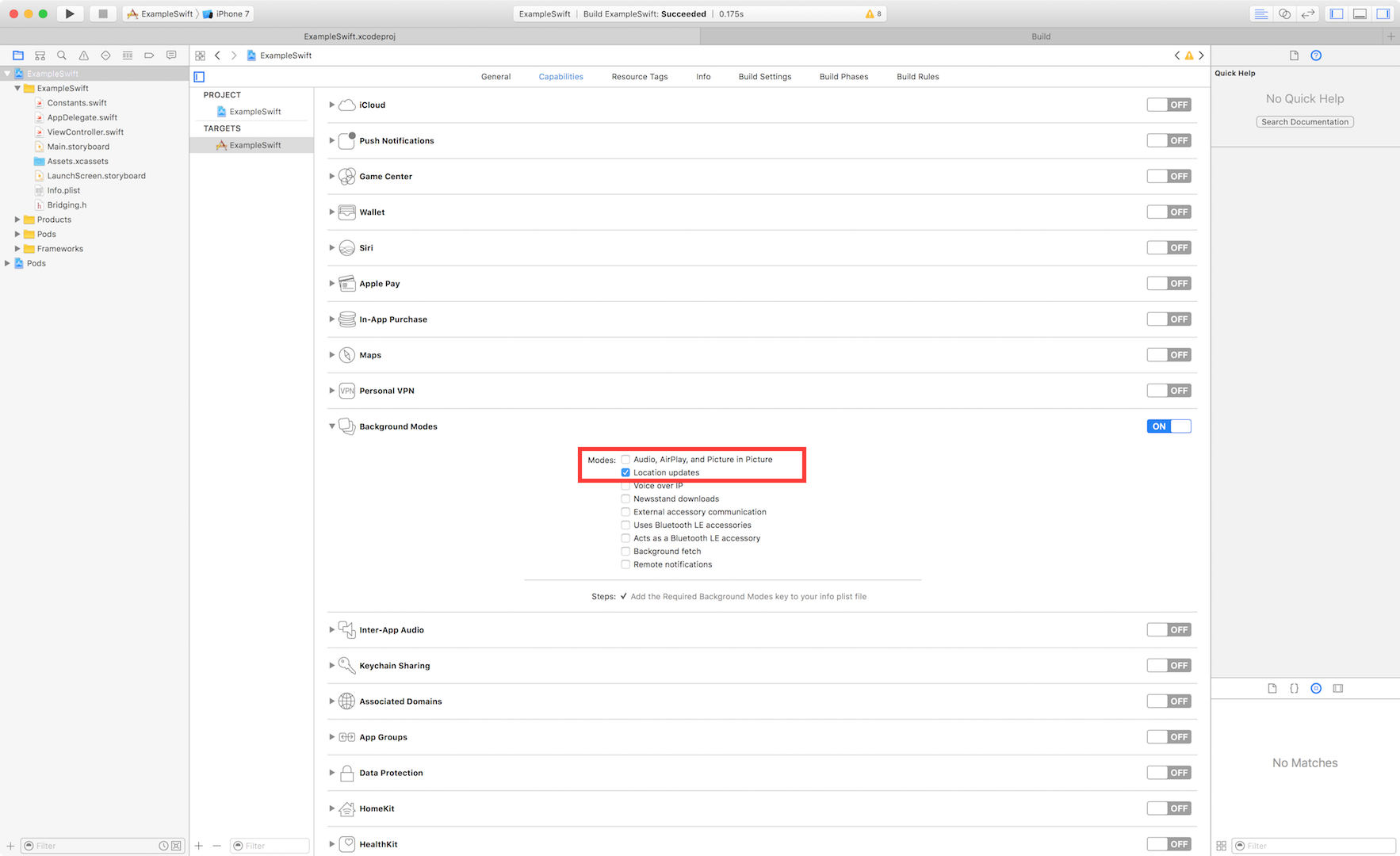
Task: Open the Build Rules tab
Action: (x=917, y=77)
